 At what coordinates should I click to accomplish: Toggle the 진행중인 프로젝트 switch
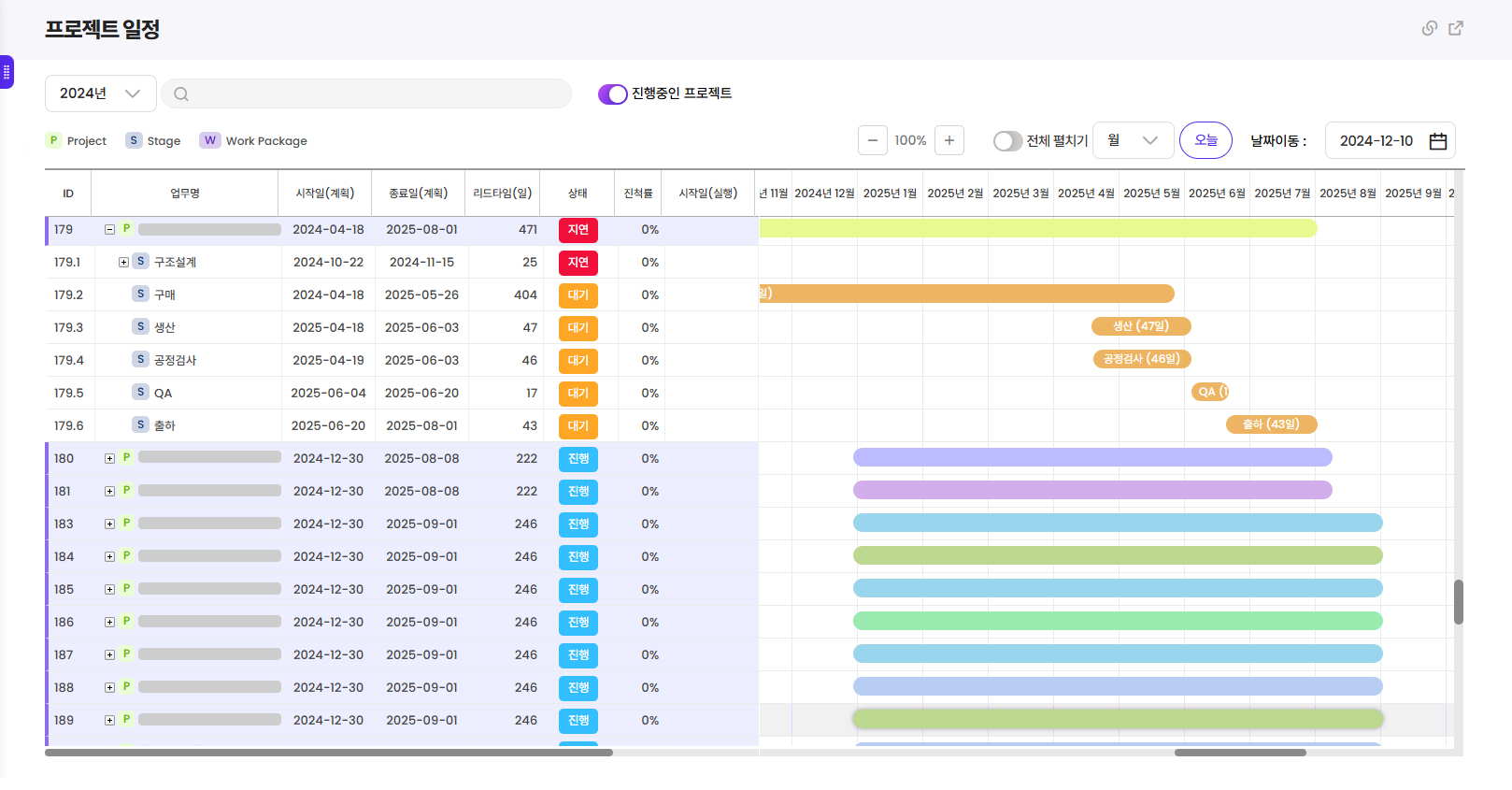(x=613, y=94)
